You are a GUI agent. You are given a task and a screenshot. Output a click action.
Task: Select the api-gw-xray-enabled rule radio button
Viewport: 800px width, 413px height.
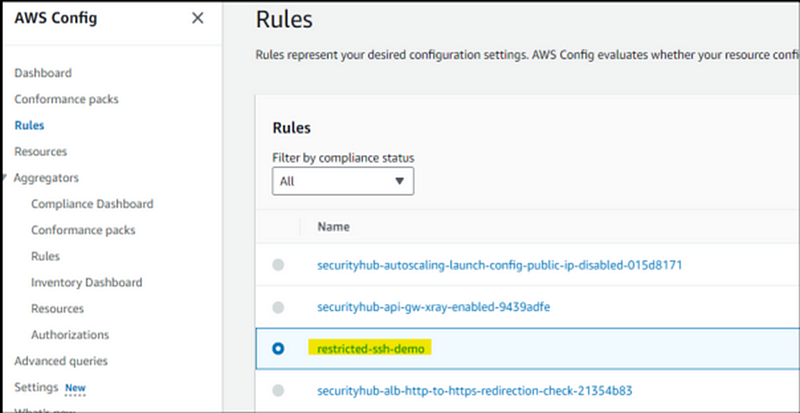pos(278,307)
